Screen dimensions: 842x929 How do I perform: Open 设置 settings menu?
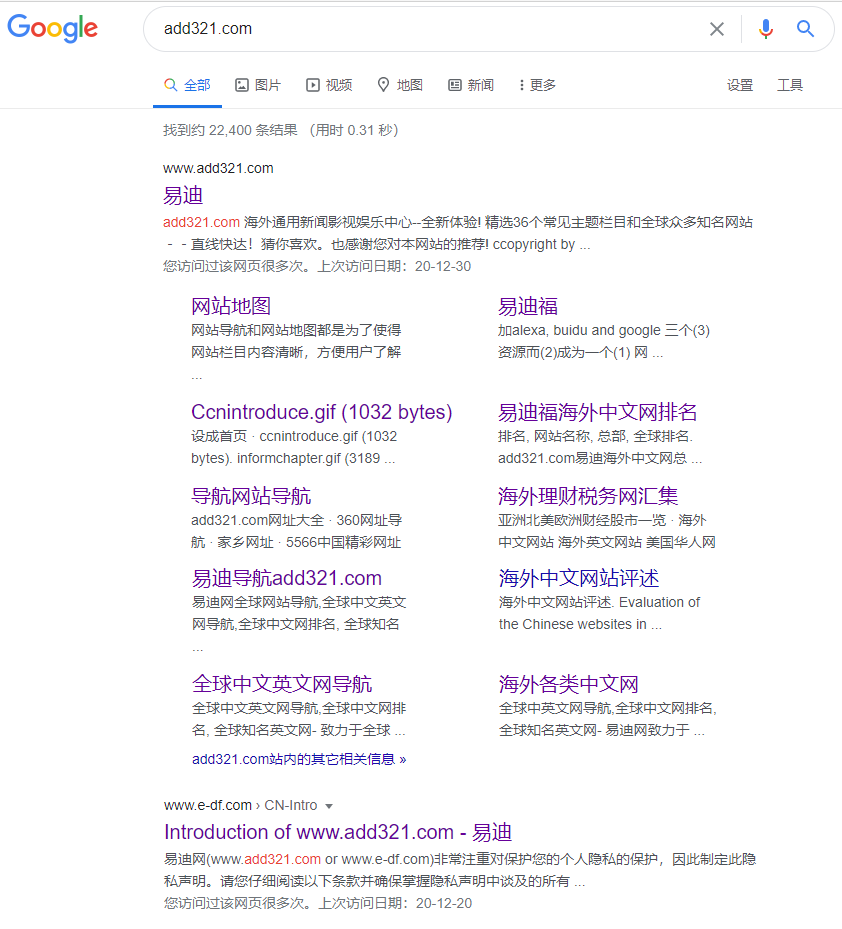point(740,85)
